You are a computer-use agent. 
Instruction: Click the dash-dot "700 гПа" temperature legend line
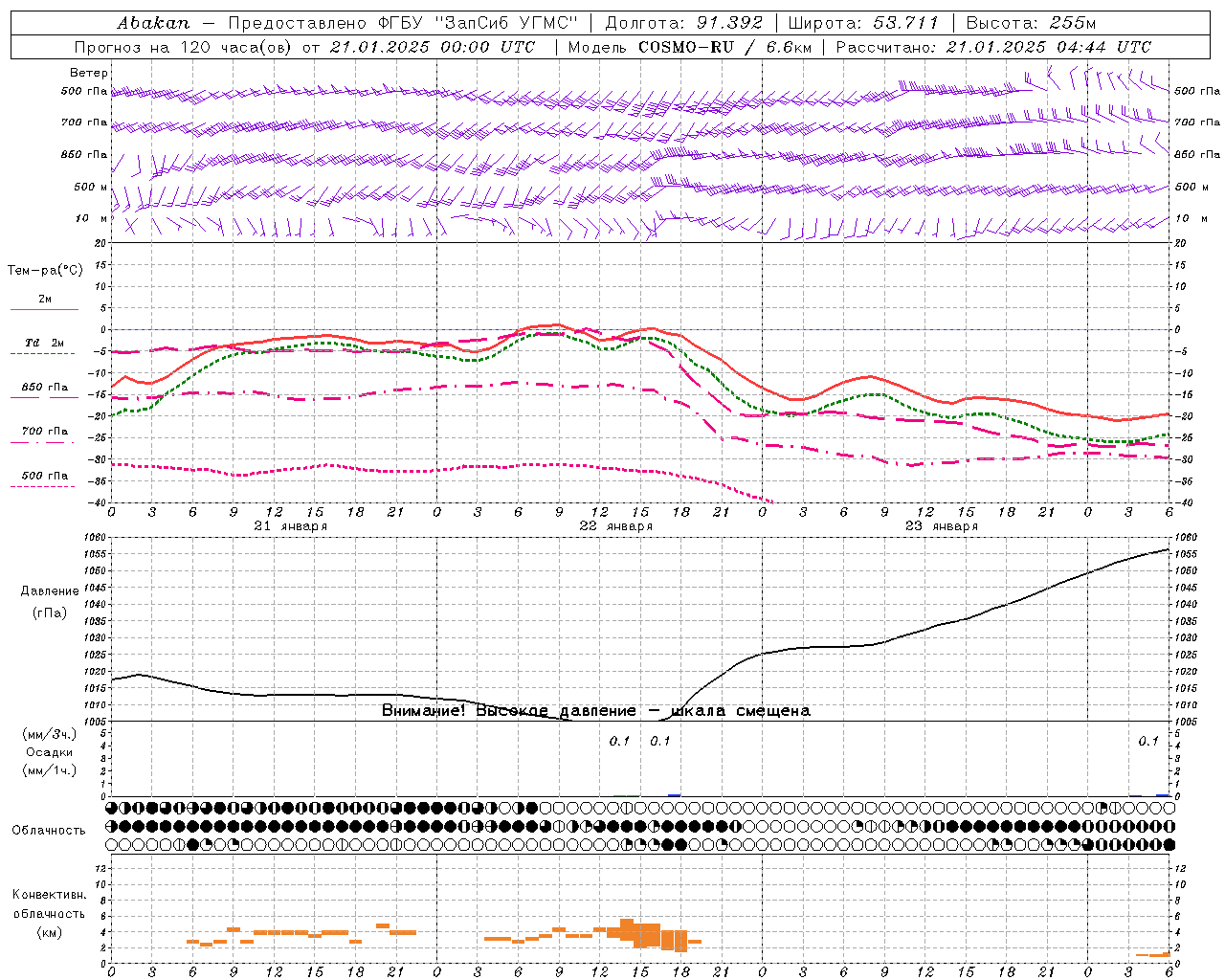pyautogui.click(x=42, y=442)
